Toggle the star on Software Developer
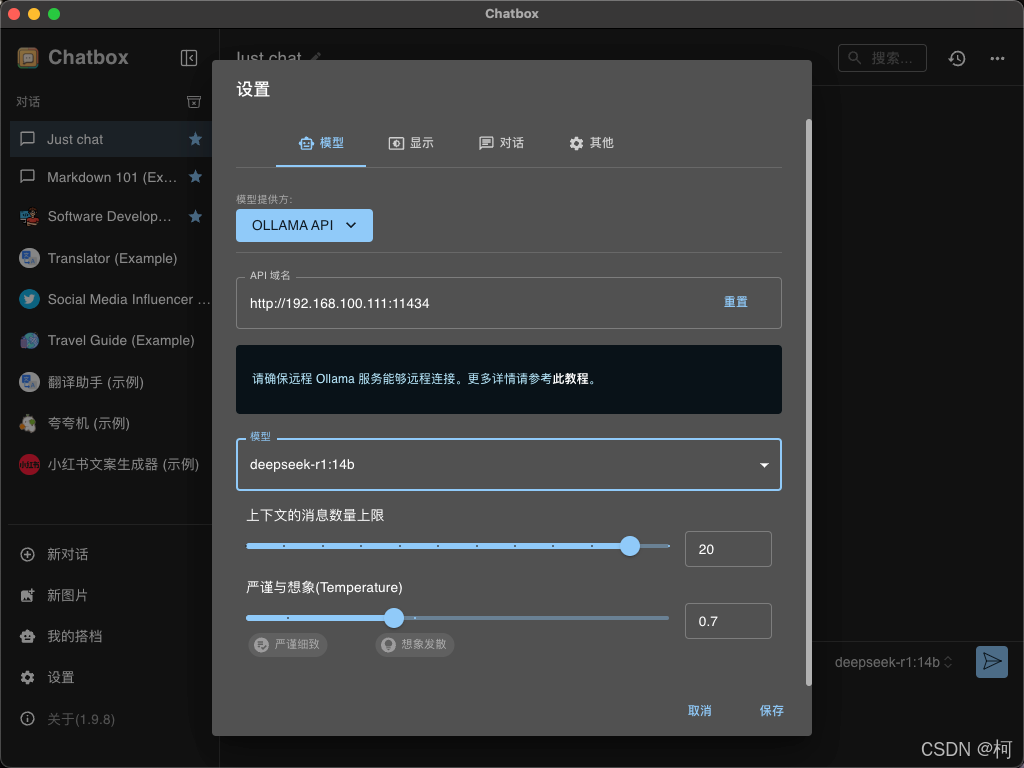Screen dimensions: 1024x768 [x=195, y=216]
